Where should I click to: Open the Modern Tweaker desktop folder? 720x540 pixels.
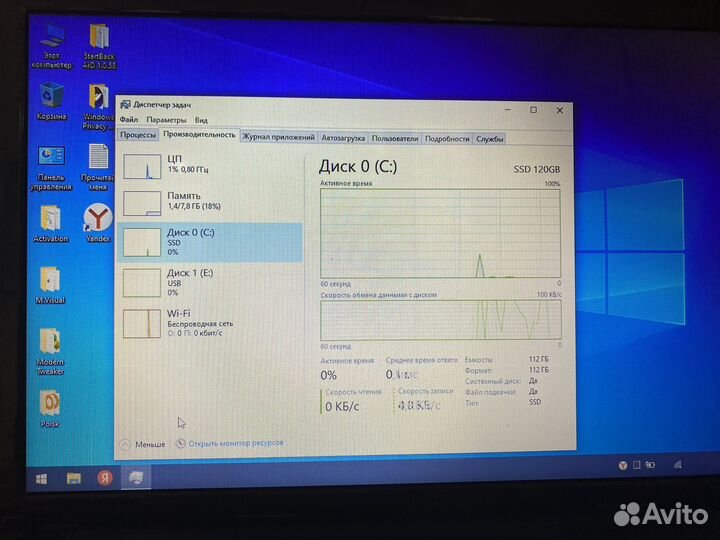pyautogui.click(x=50, y=352)
